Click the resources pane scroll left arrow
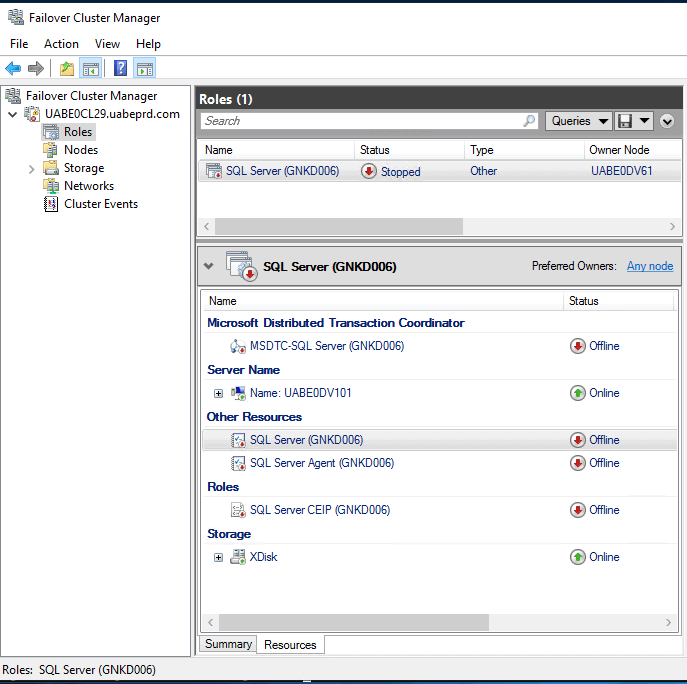Image resolution: width=687 pixels, height=684 pixels. pyautogui.click(x=211, y=622)
